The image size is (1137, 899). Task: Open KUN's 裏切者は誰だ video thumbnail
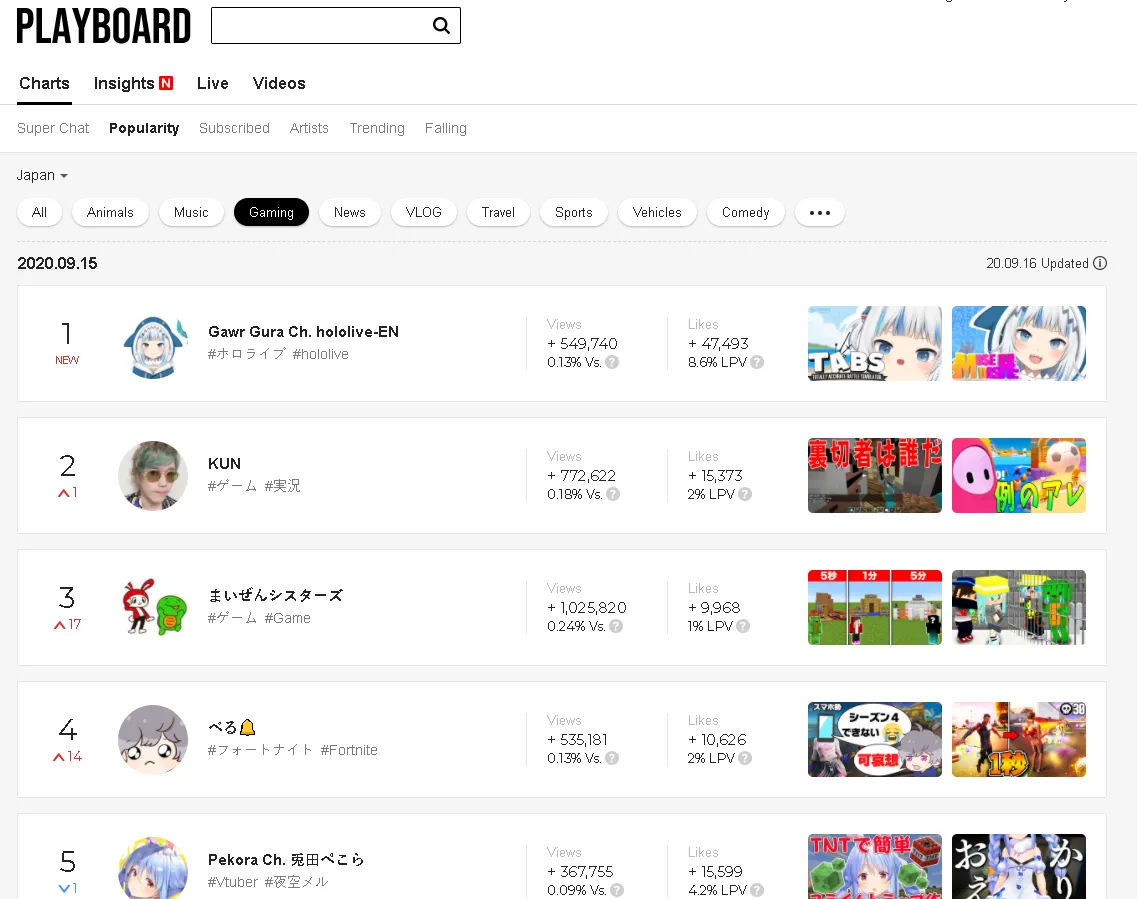pyautogui.click(x=875, y=476)
